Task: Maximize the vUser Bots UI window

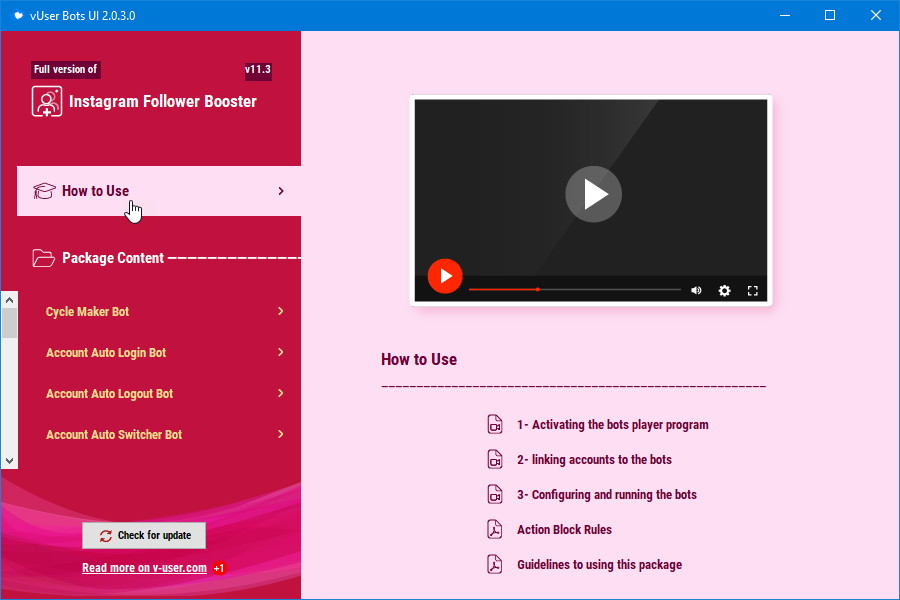Action: pos(830,16)
